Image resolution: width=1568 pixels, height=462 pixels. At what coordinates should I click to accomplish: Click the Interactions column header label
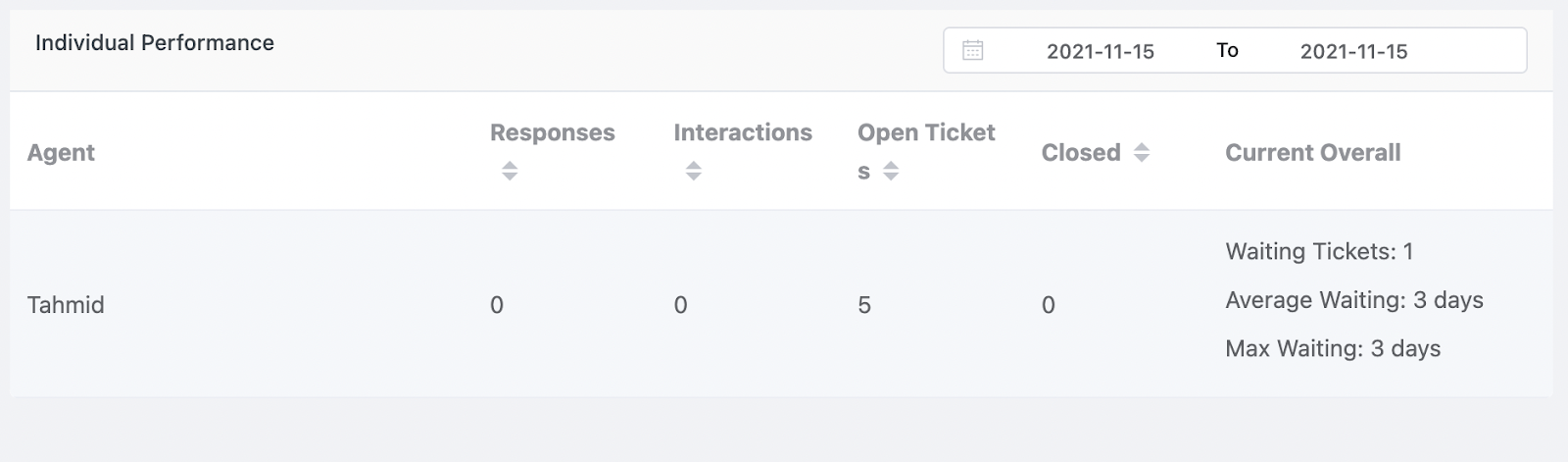tap(742, 132)
